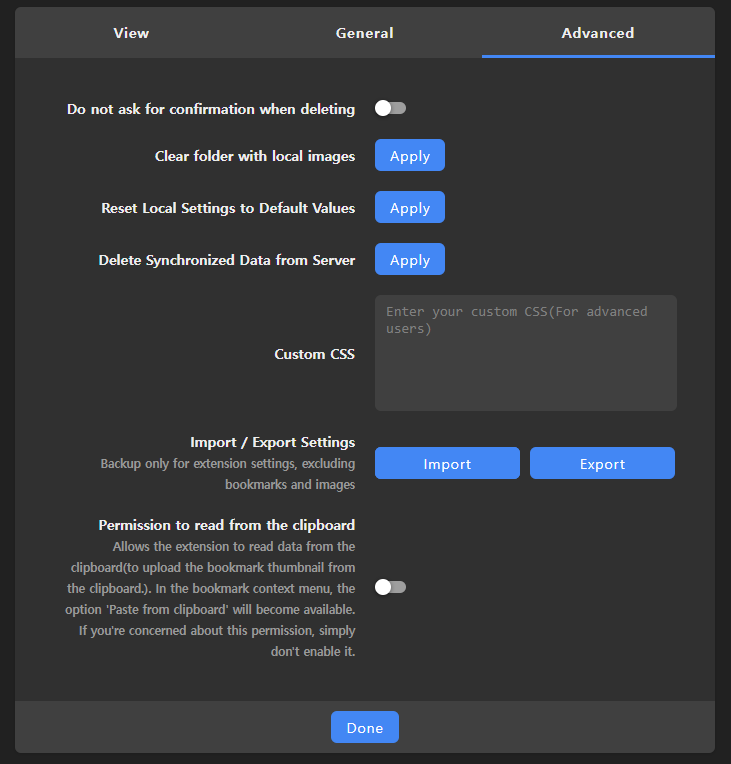
Task: Switch to the View tab
Action: click(131, 33)
